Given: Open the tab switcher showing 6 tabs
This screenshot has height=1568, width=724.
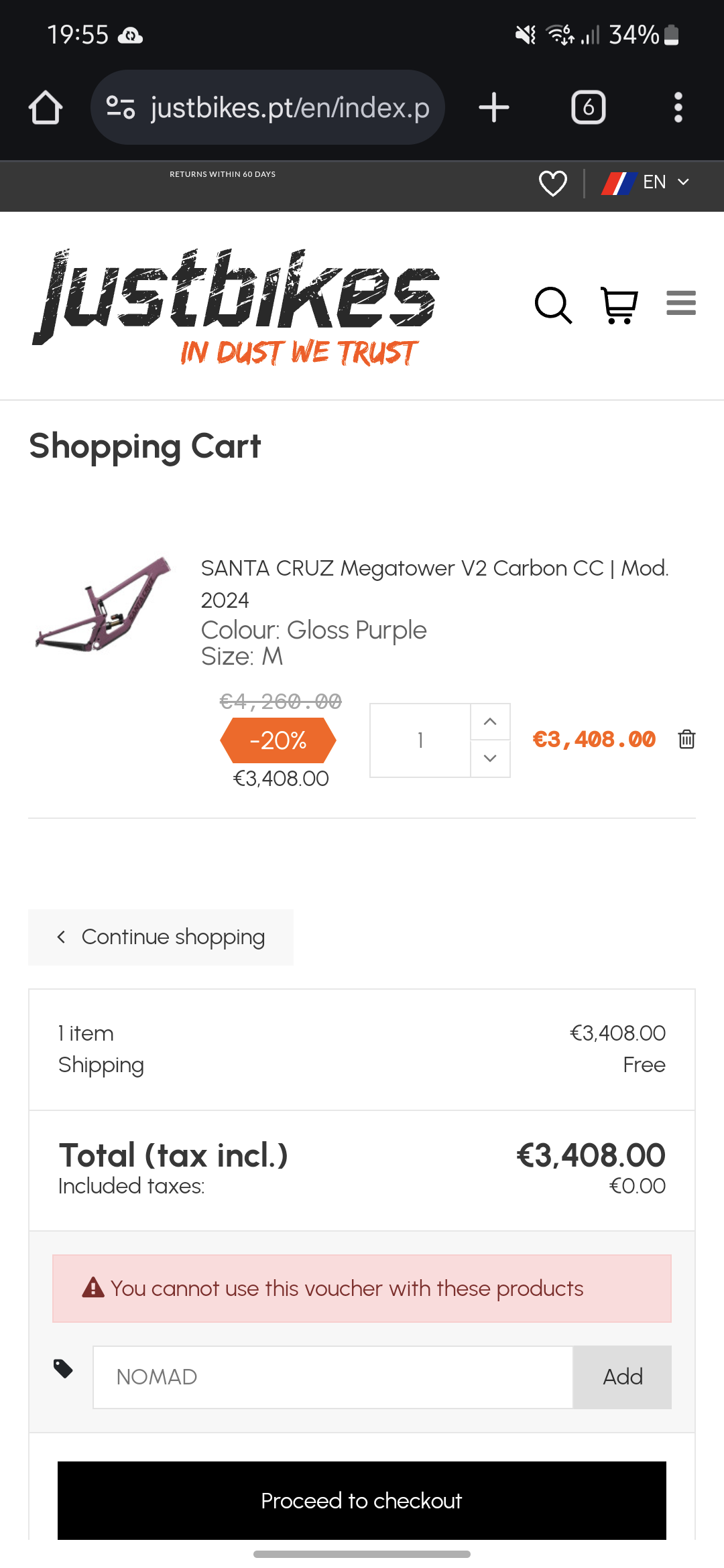Looking at the screenshot, I should [588, 107].
